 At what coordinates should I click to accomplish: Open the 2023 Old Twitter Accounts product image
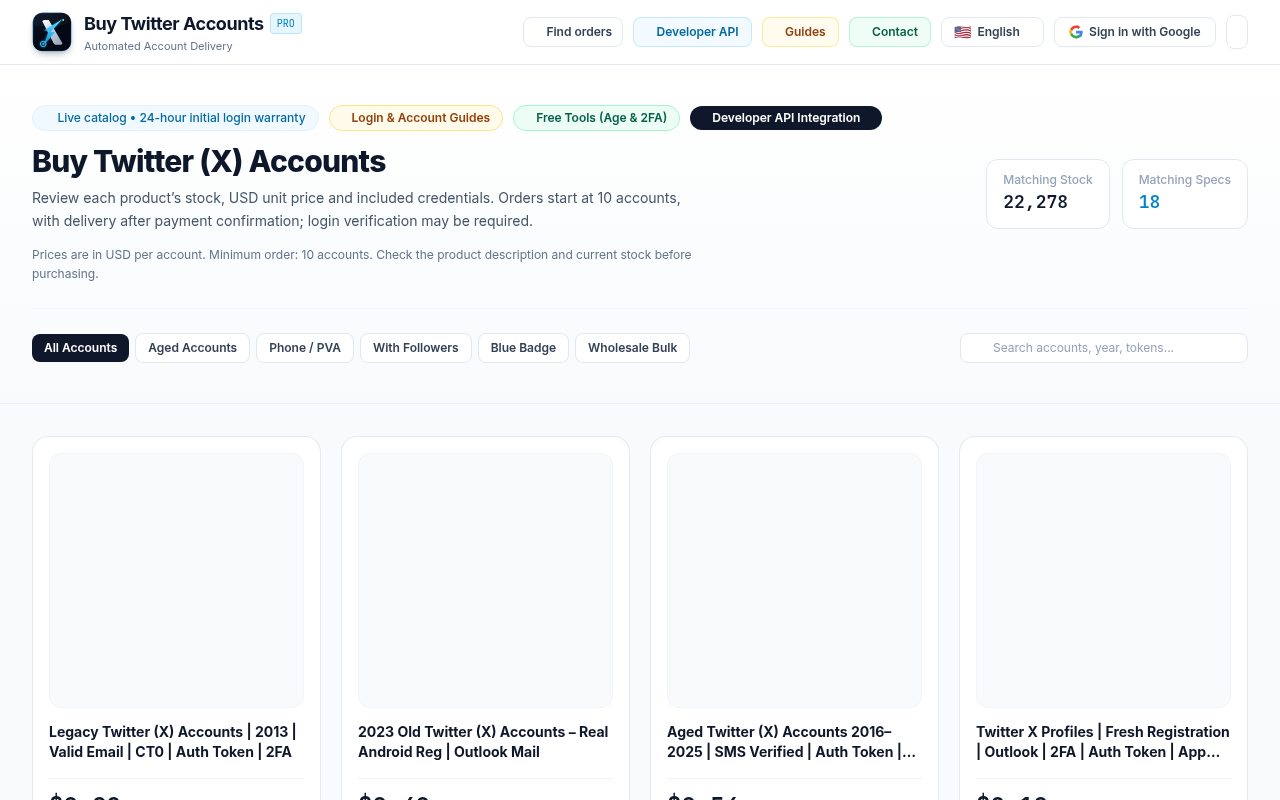(x=485, y=580)
